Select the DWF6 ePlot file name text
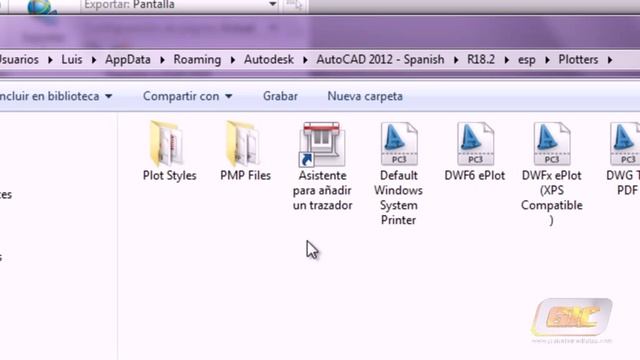 (x=475, y=176)
